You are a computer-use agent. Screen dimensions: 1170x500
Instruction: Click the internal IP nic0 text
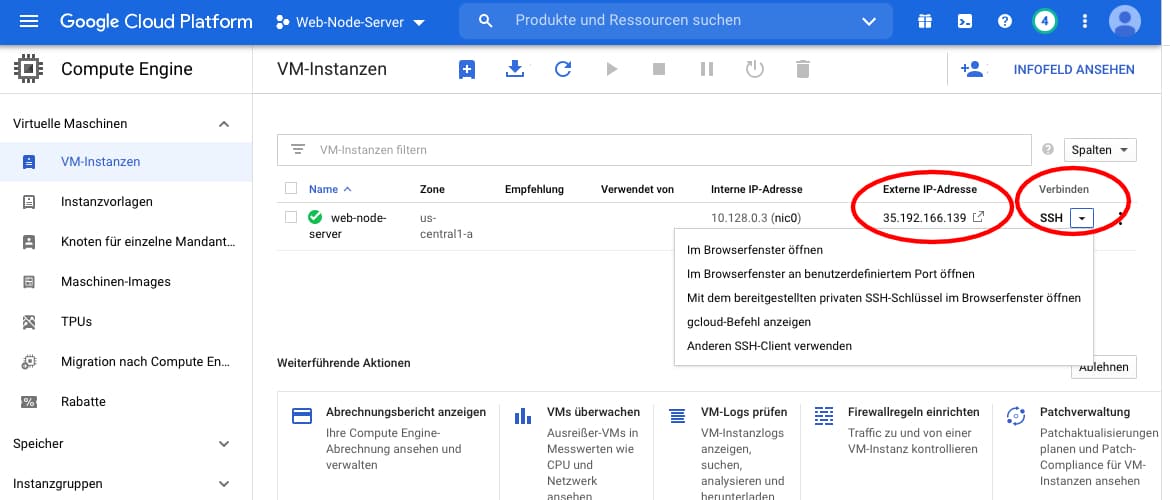coord(756,218)
